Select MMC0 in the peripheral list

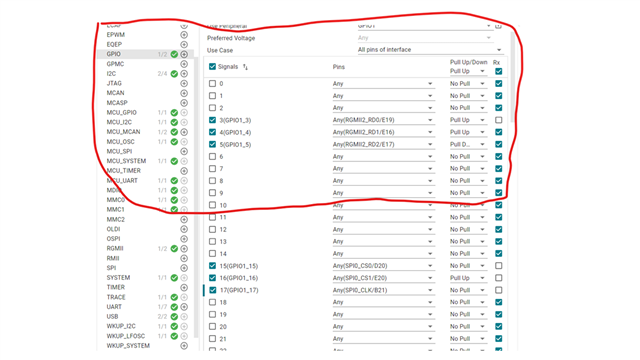[116, 200]
